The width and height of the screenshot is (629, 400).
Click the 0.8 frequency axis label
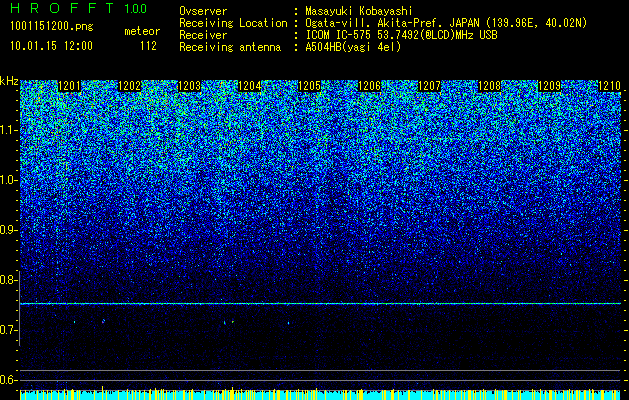[x=8, y=280]
